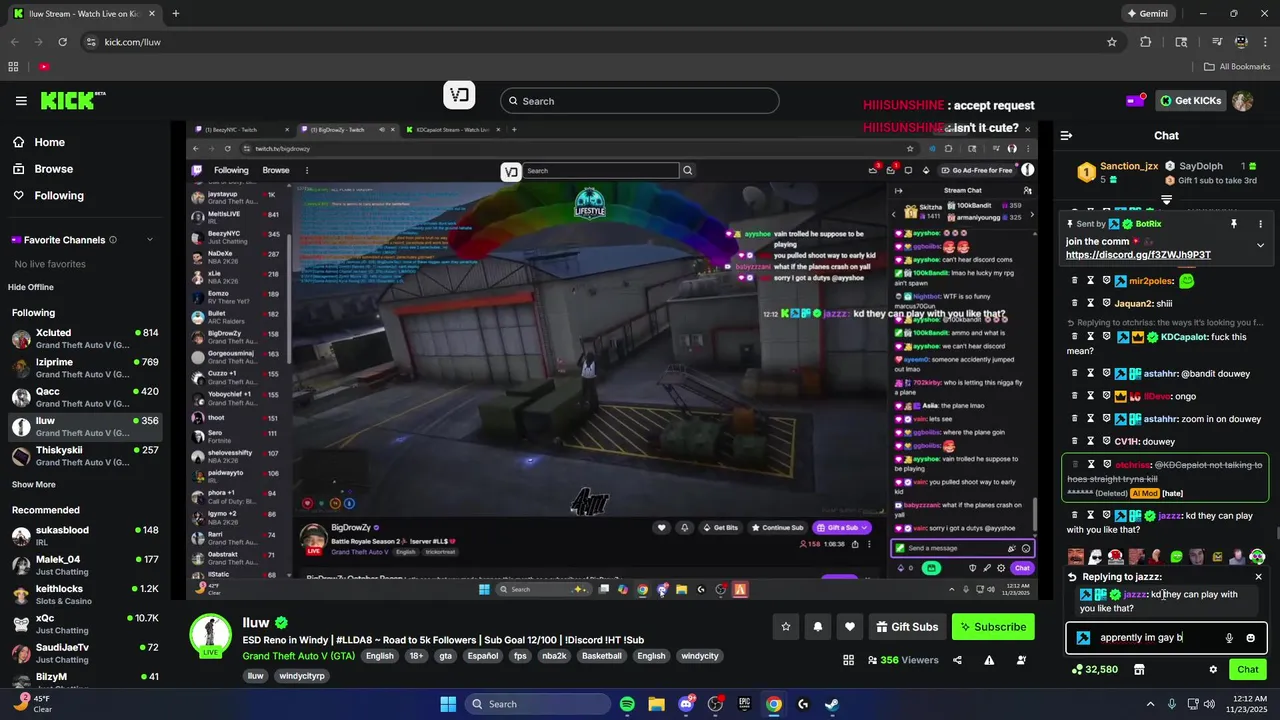1280x720 pixels.
Task: Collapse the Favorite Channels section
Action: (150, 240)
